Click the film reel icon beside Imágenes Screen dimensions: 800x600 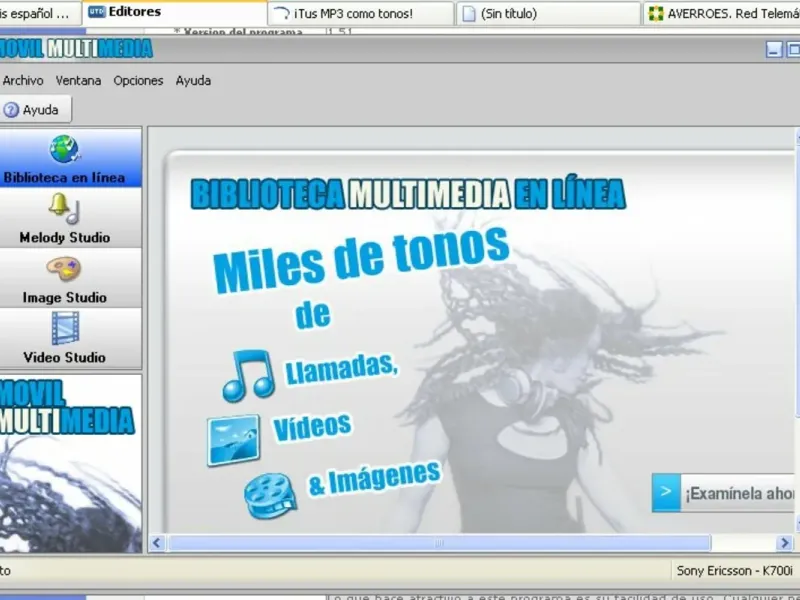[x=270, y=496]
